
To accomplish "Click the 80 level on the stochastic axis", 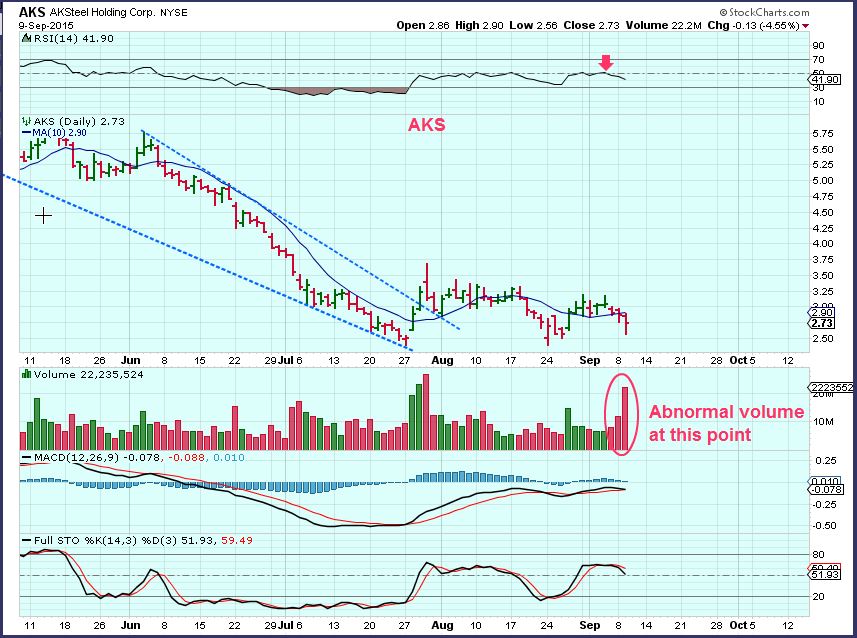I will [818, 555].
